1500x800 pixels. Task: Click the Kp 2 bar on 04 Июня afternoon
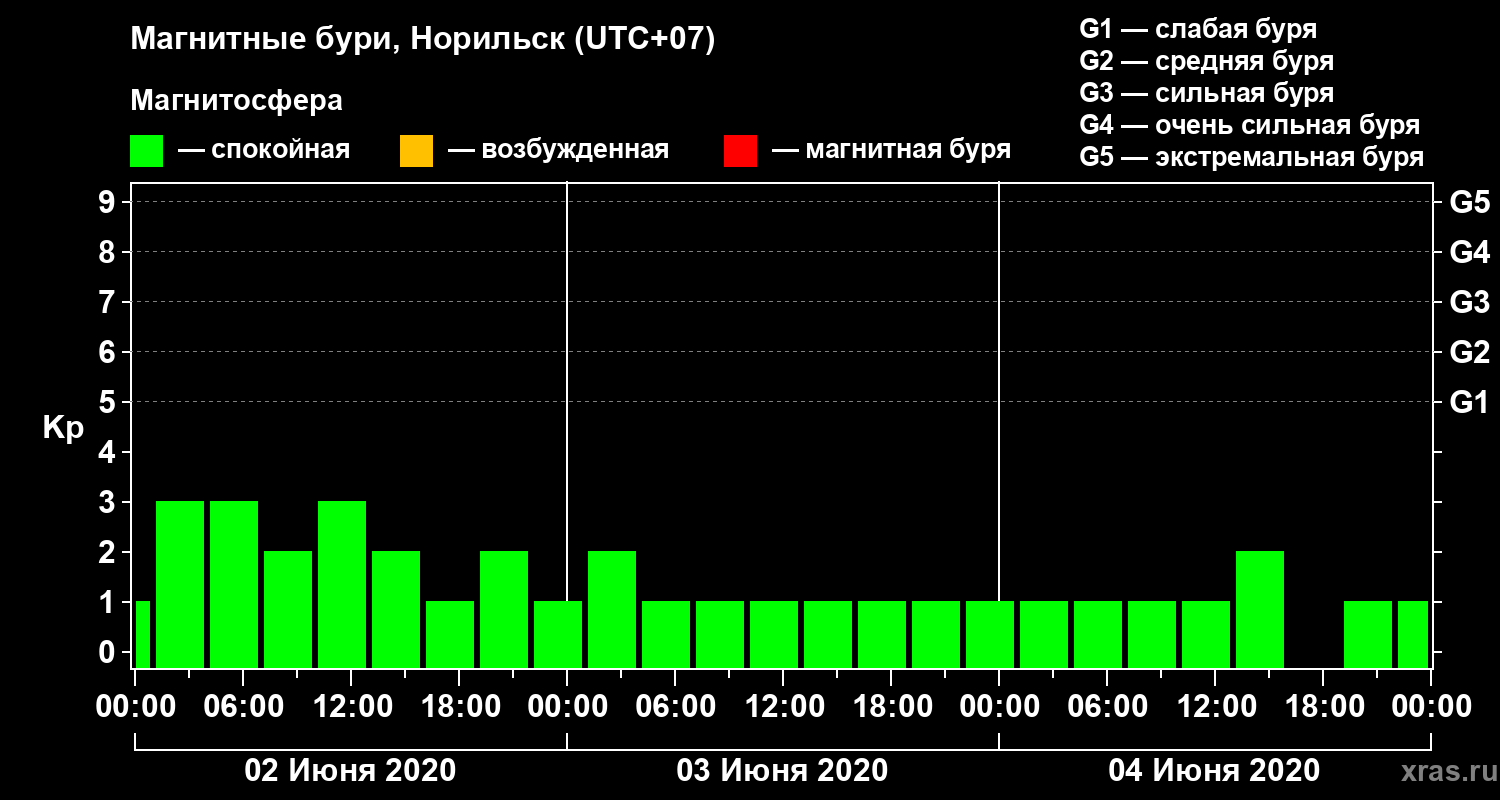pyautogui.click(x=1260, y=609)
